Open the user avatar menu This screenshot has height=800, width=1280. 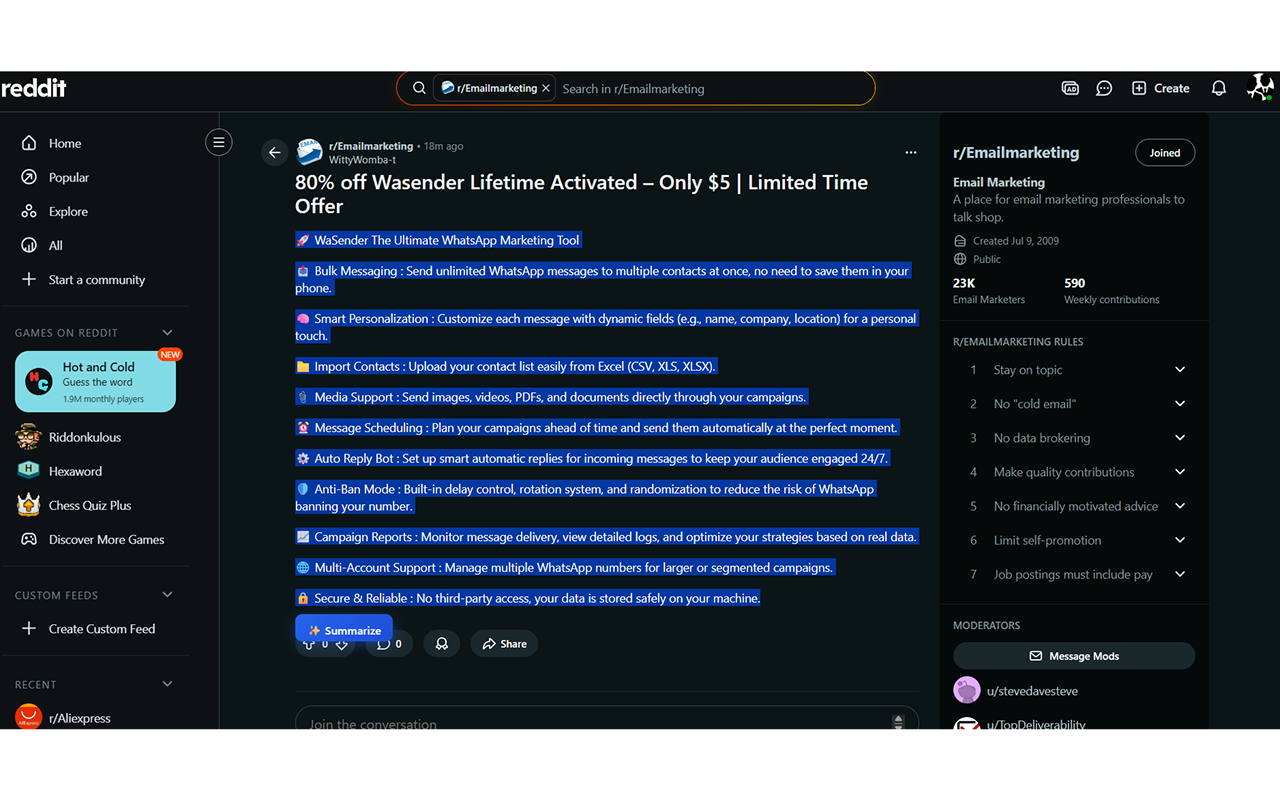[1260, 88]
